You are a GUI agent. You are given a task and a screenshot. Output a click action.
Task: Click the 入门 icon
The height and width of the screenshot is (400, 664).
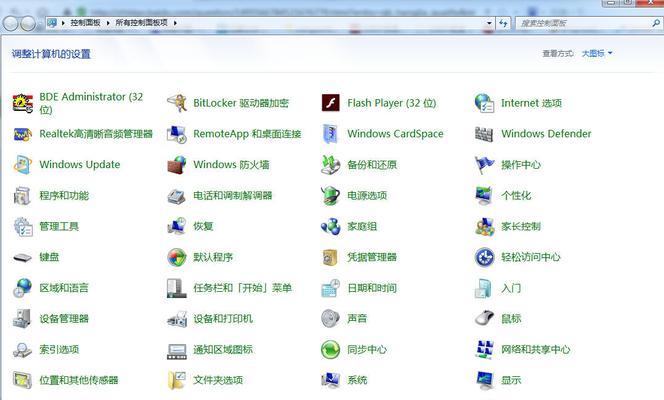484,288
